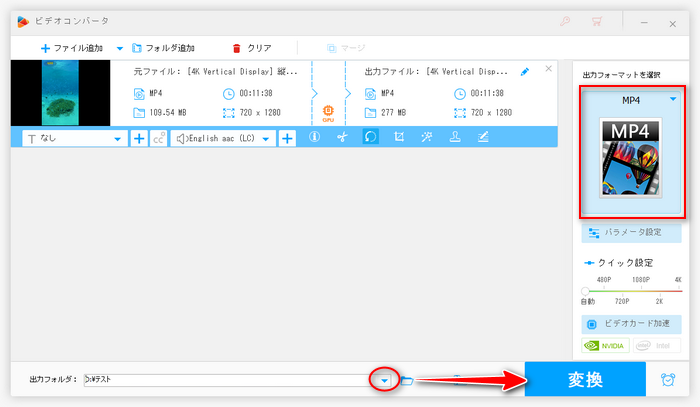Select 720P on the quick settings slider
This screenshot has width=700, height=407.
pos(622,301)
